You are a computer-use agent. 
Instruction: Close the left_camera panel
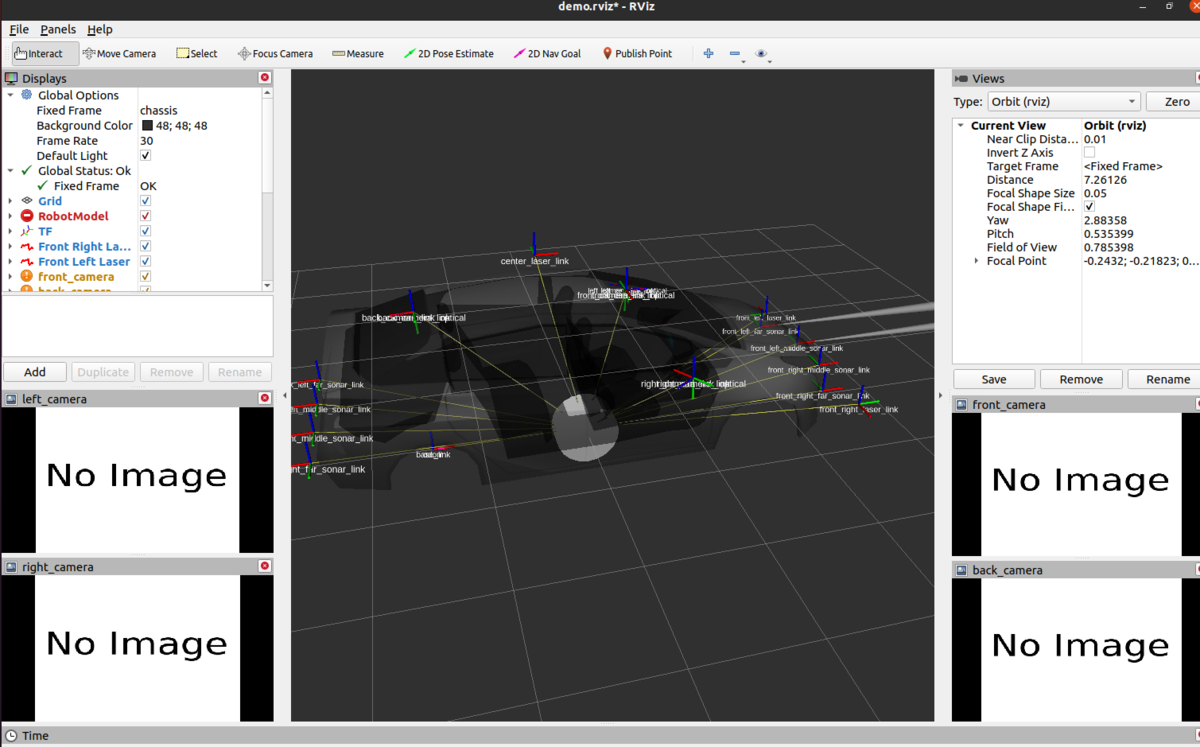pyautogui.click(x=265, y=398)
